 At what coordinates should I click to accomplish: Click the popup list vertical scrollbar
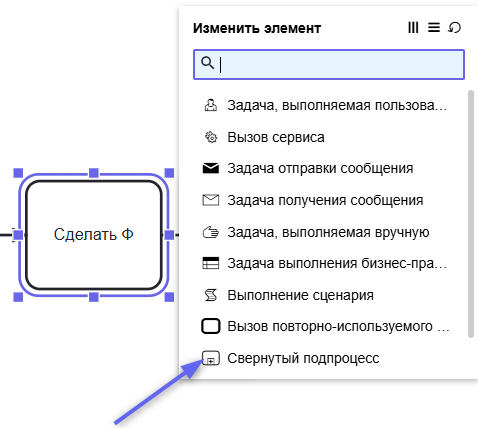471,214
